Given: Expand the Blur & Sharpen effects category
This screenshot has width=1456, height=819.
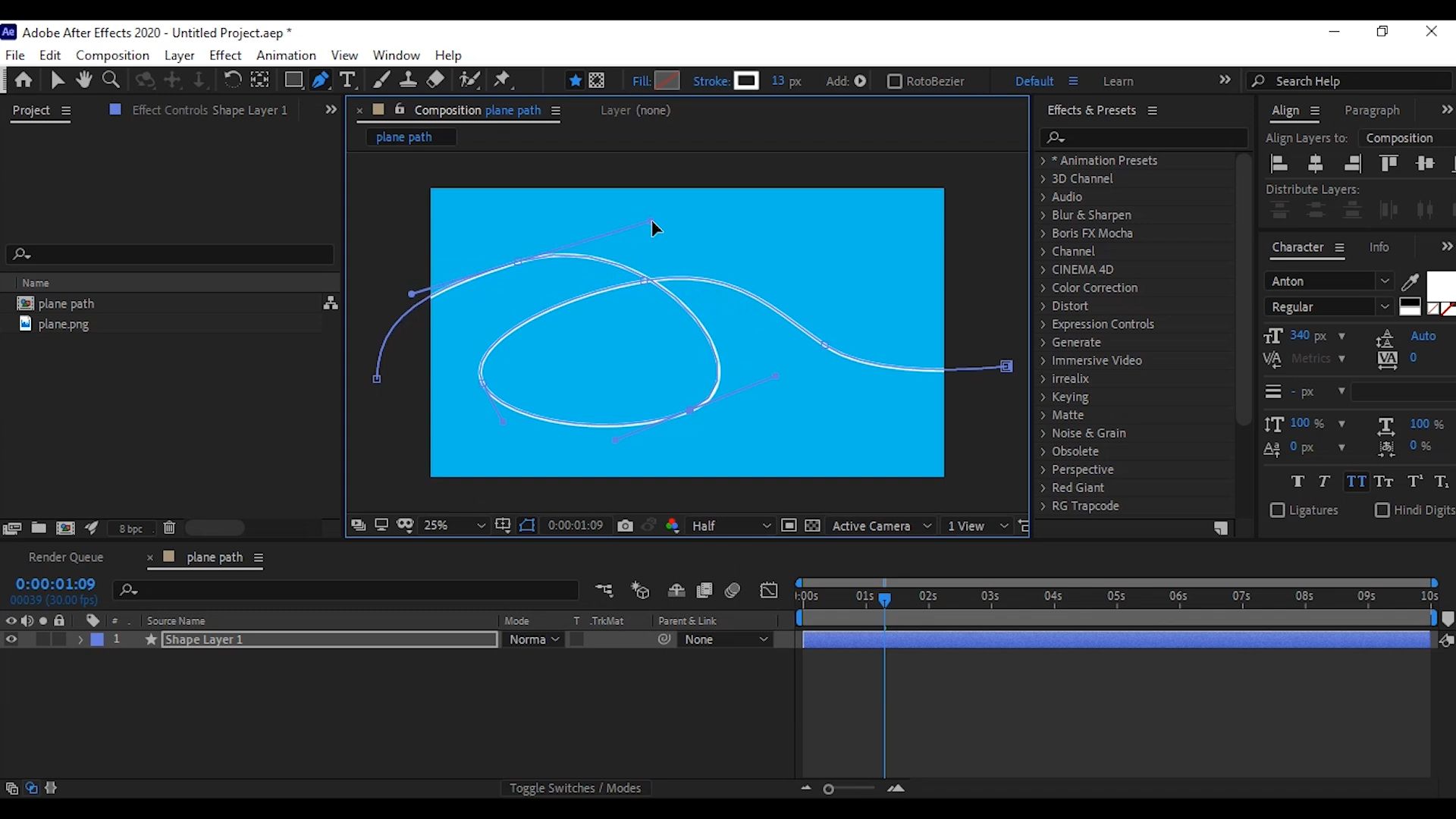Looking at the screenshot, I should [1043, 215].
